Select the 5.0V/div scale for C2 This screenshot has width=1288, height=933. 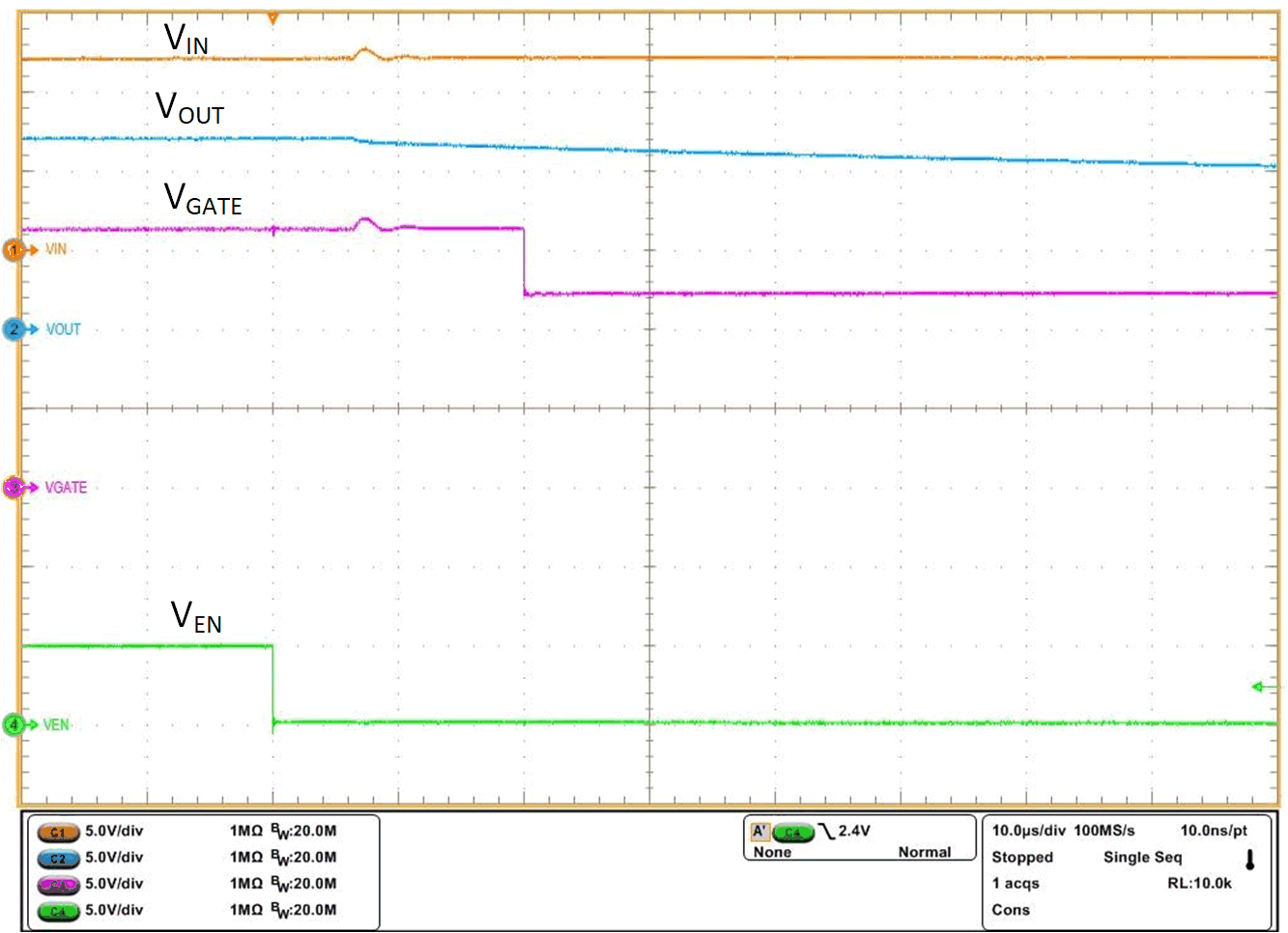(x=114, y=857)
